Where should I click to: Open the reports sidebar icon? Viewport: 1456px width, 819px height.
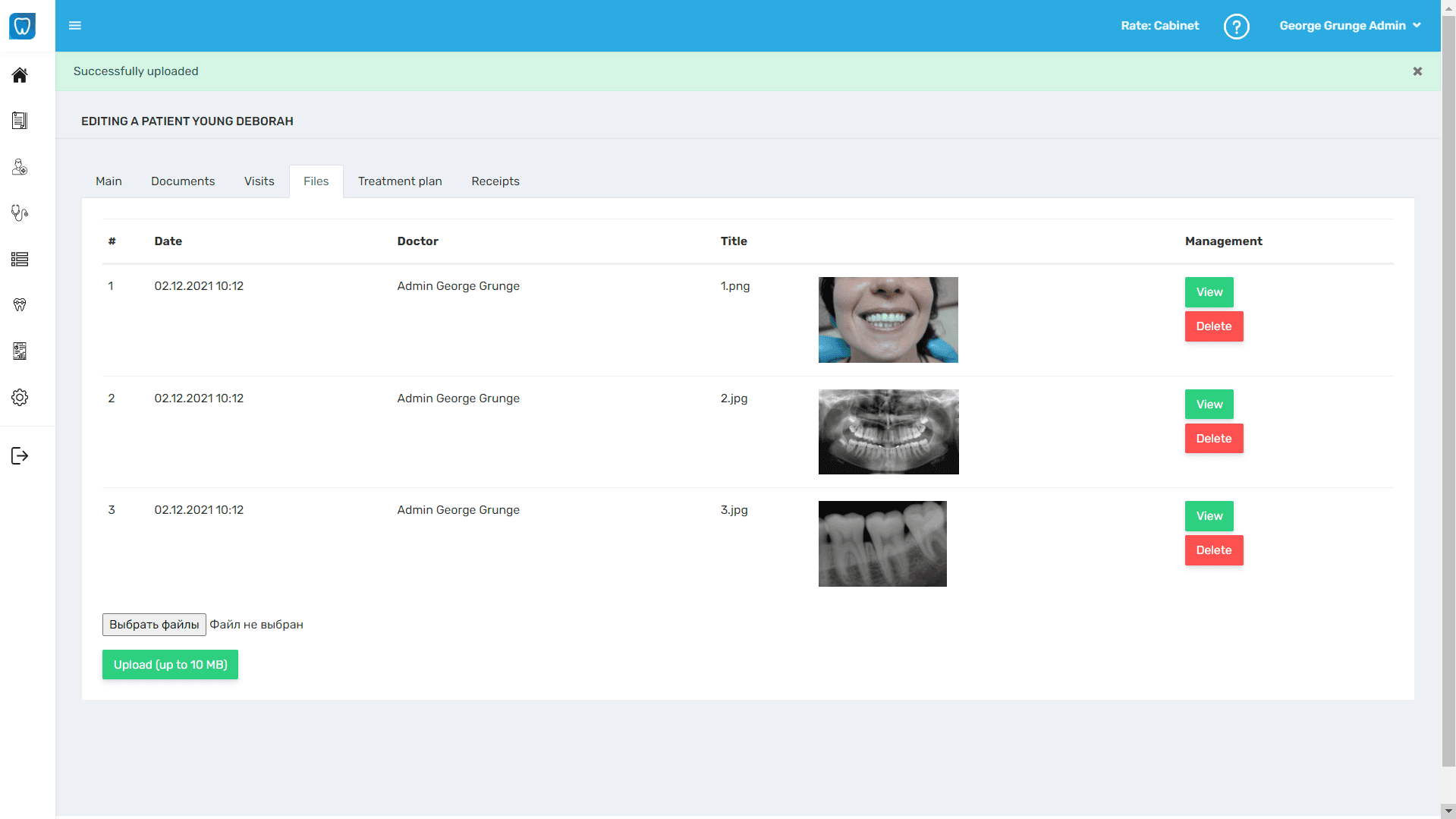coord(20,351)
